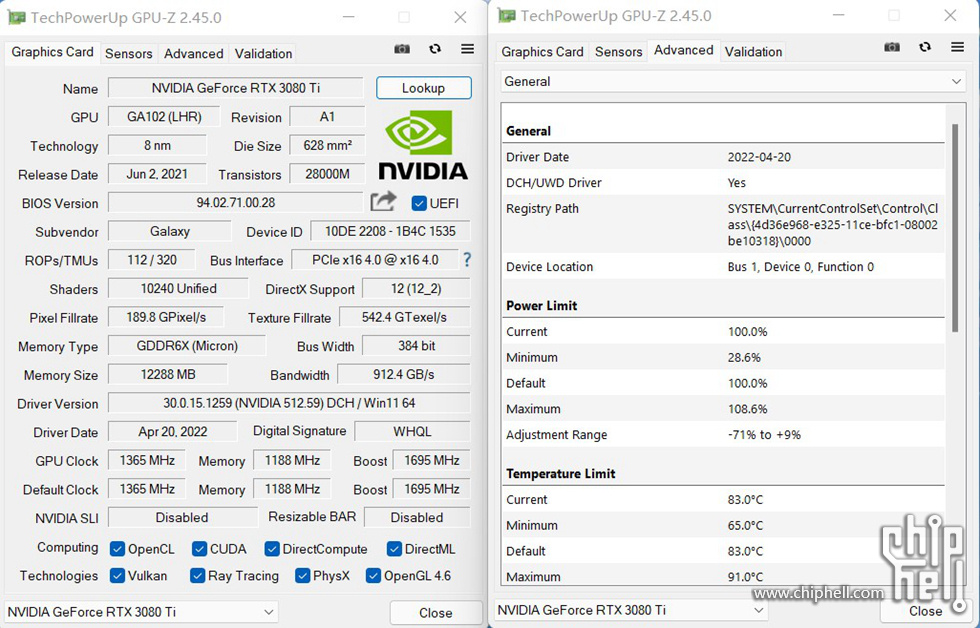Click the NVIDIA SLI Disabled field
The image size is (980, 628).
tap(182, 517)
